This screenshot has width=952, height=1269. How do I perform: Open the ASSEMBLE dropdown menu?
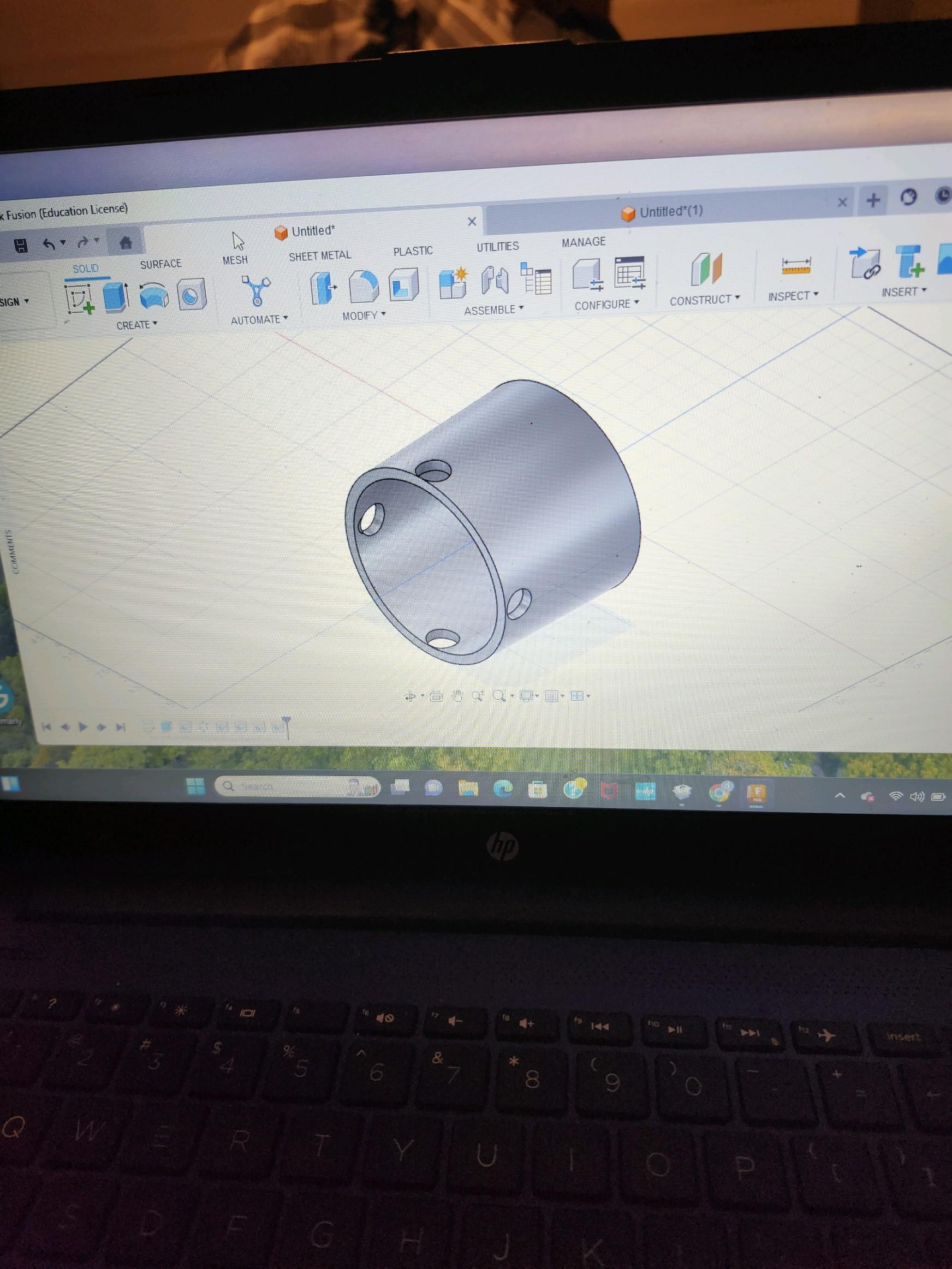click(x=493, y=310)
